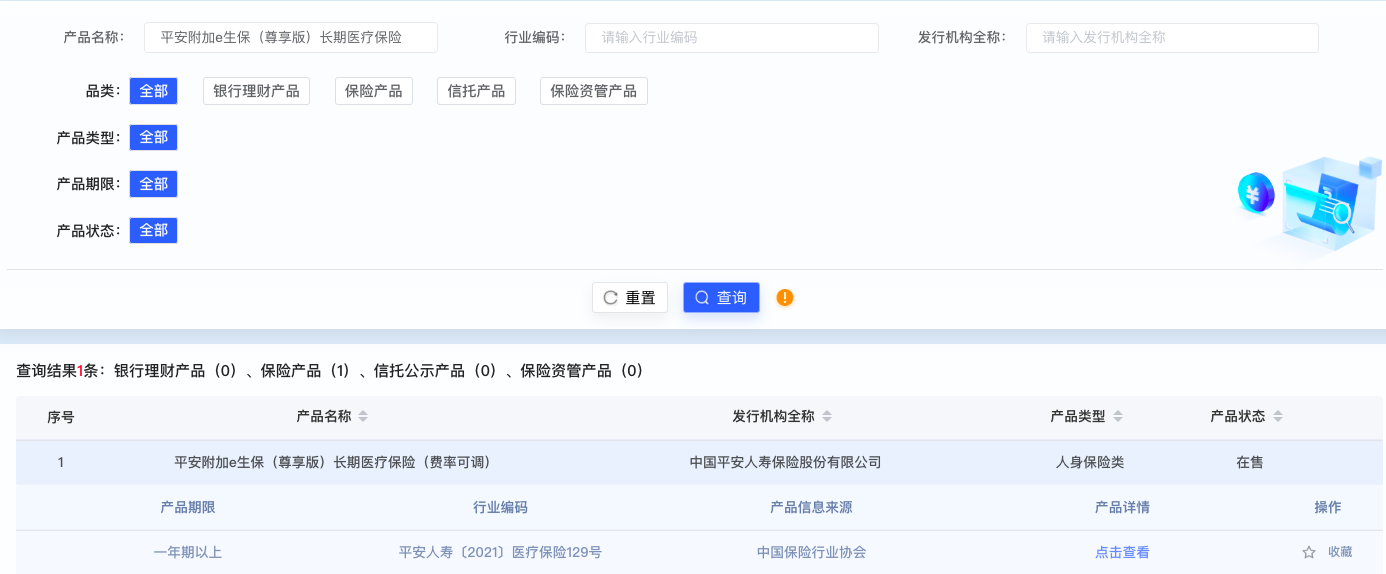Sort by 发行机构全称 column arrows
The width and height of the screenshot is (1386, 574).
[x=827, y=417]
